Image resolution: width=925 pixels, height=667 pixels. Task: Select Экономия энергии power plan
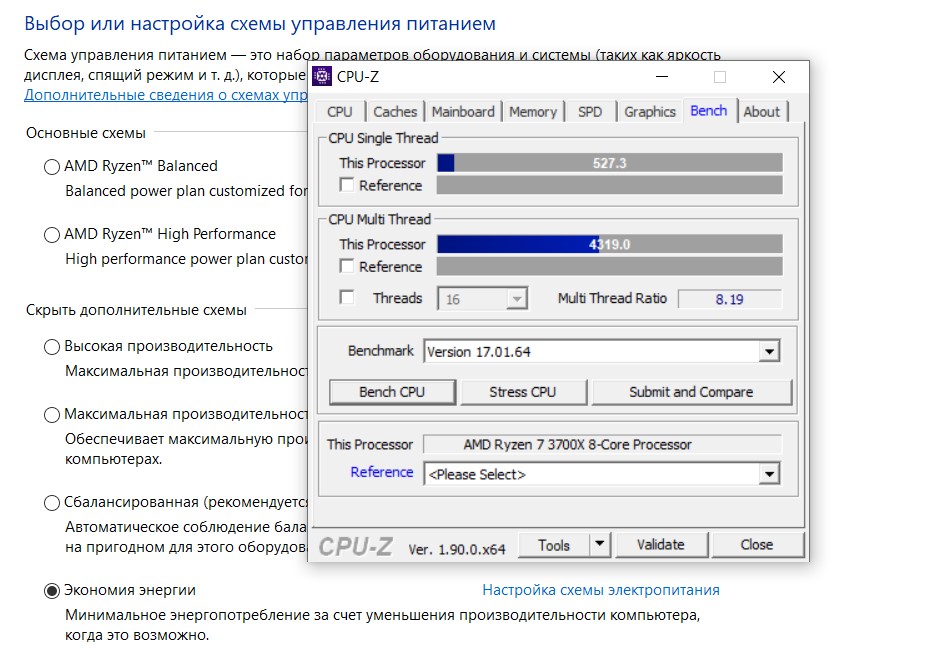[52, 590]
